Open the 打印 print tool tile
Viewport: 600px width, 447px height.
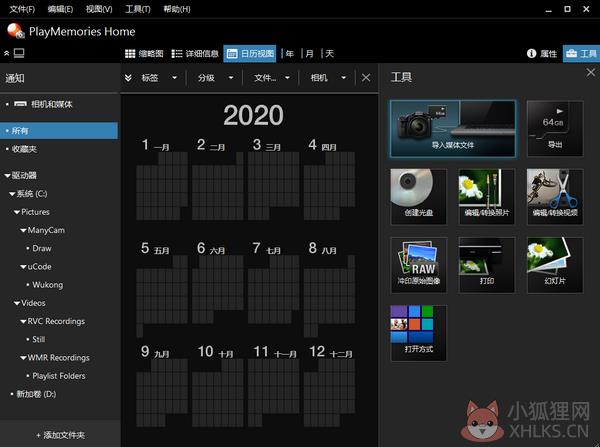click(487, 265)
